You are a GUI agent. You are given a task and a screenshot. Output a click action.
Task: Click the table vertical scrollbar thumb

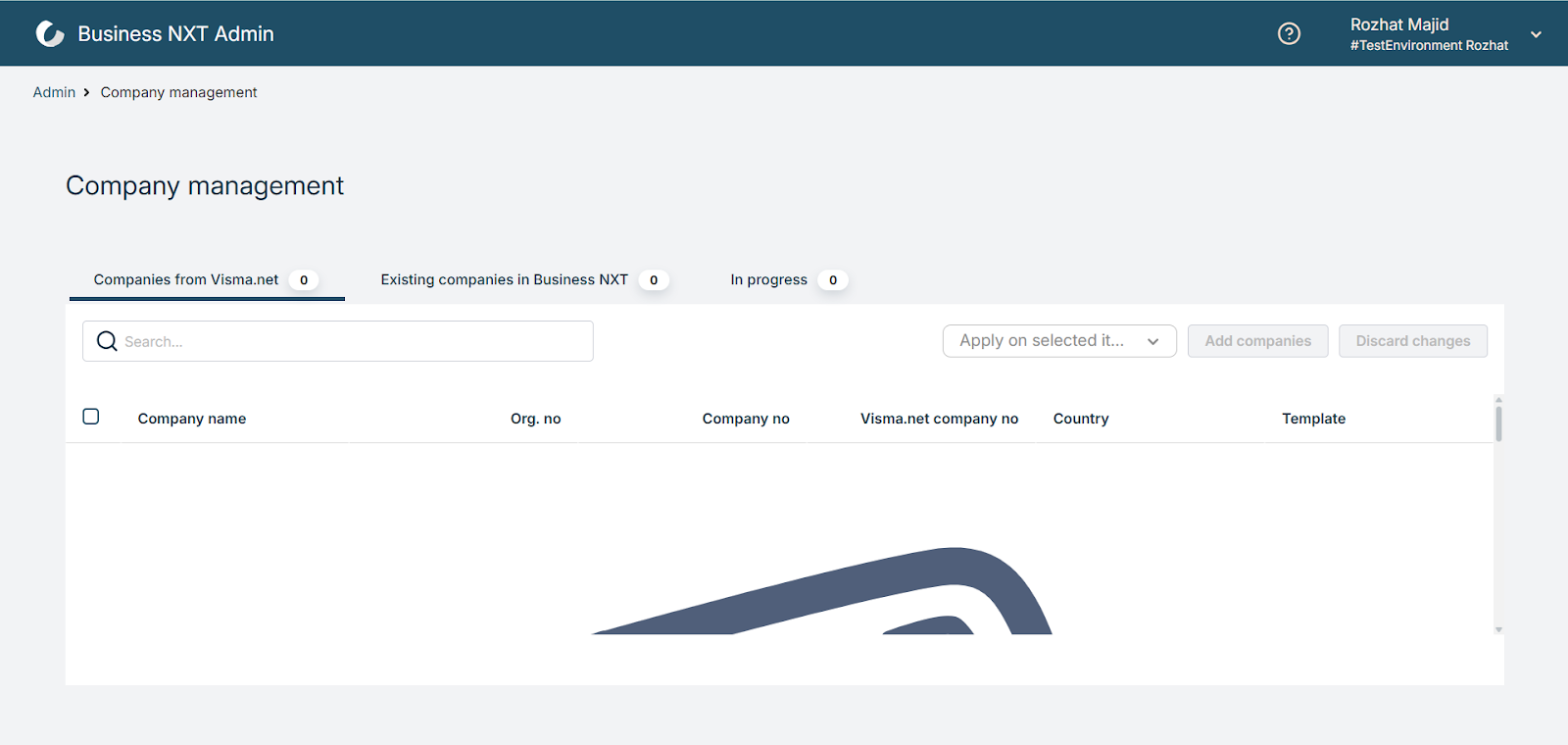[x=1498, y=423]
